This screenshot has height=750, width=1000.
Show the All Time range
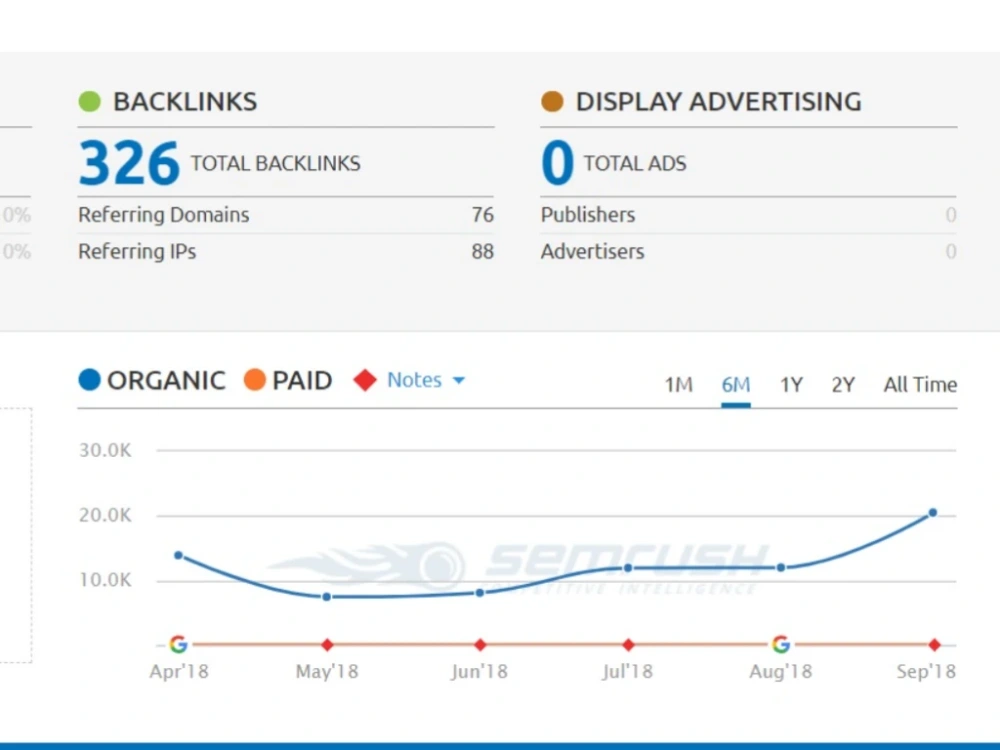[x=920, y=385]
